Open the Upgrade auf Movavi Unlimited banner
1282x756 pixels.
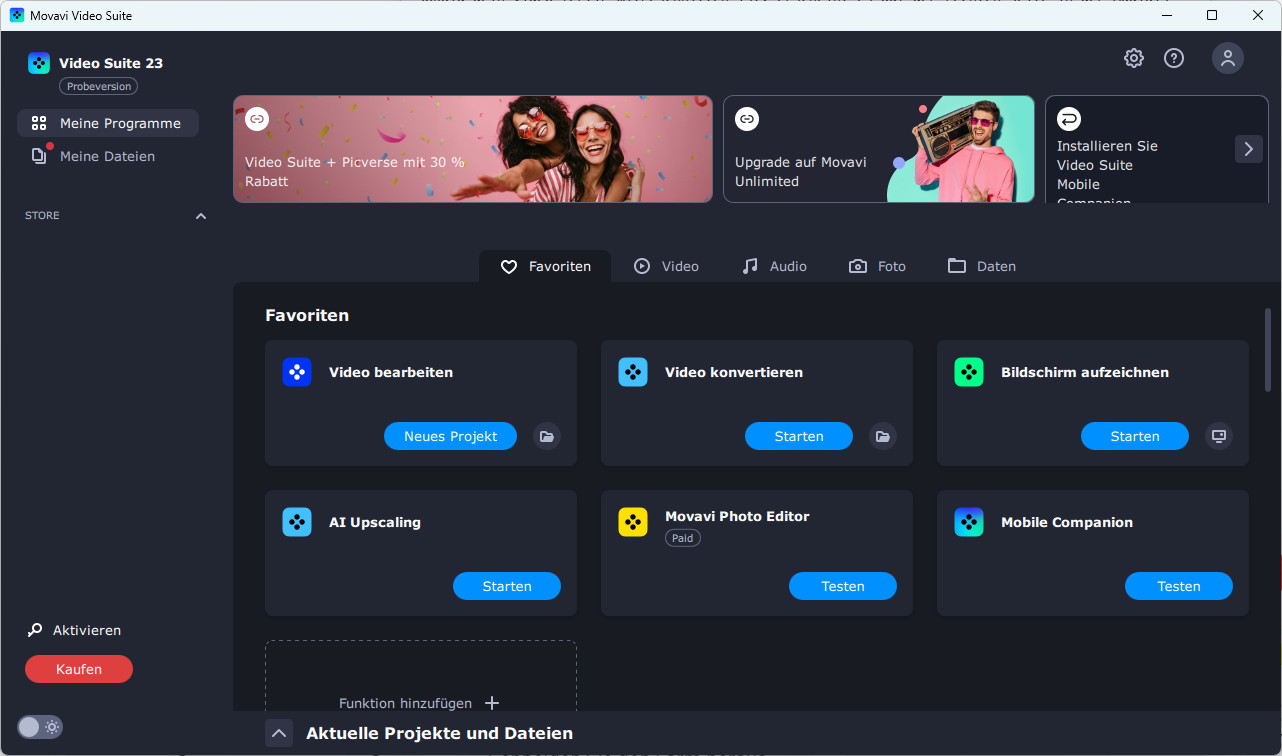[x=879, y=149]
